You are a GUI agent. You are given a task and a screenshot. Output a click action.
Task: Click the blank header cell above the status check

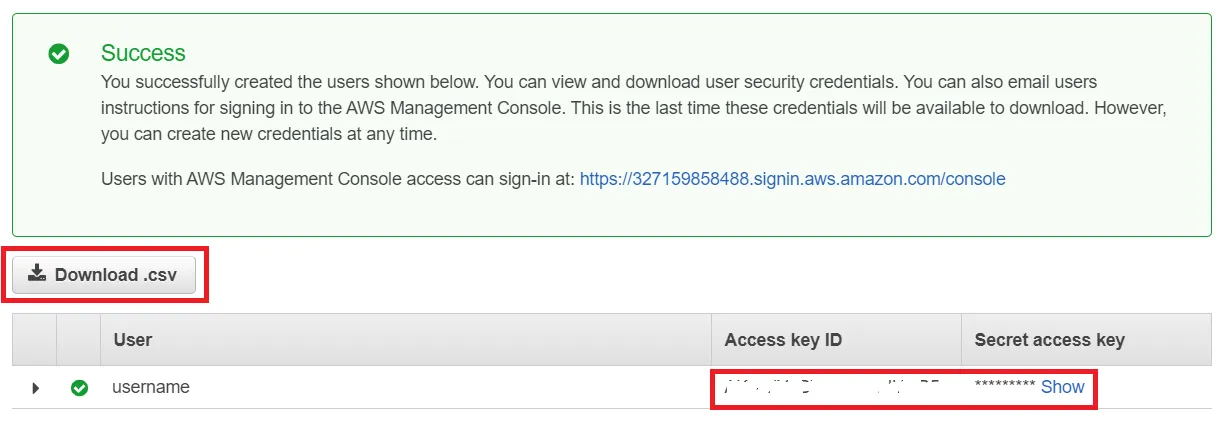79,340
